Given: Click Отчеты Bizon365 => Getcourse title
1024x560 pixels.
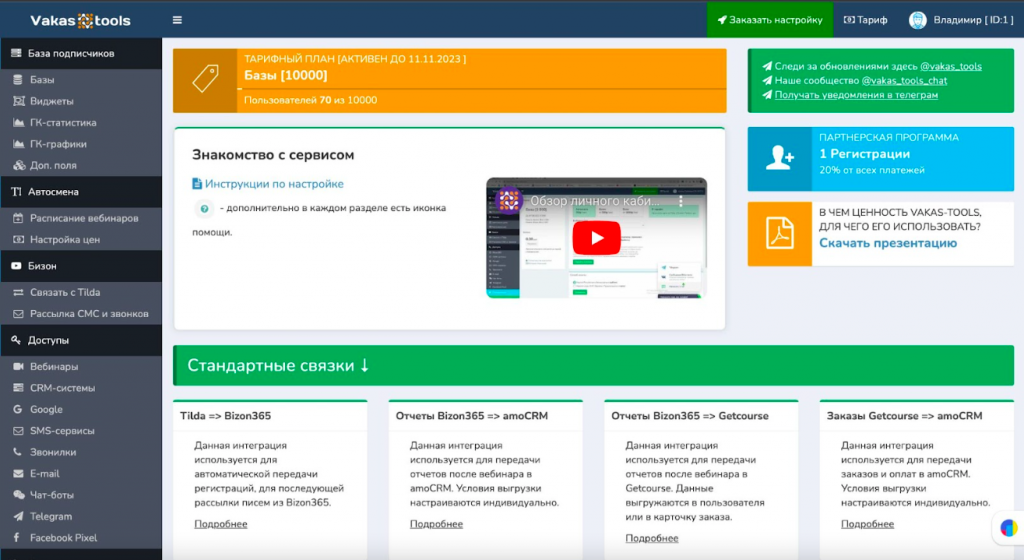Looking at the screenshot, I should tap(690, 416).
